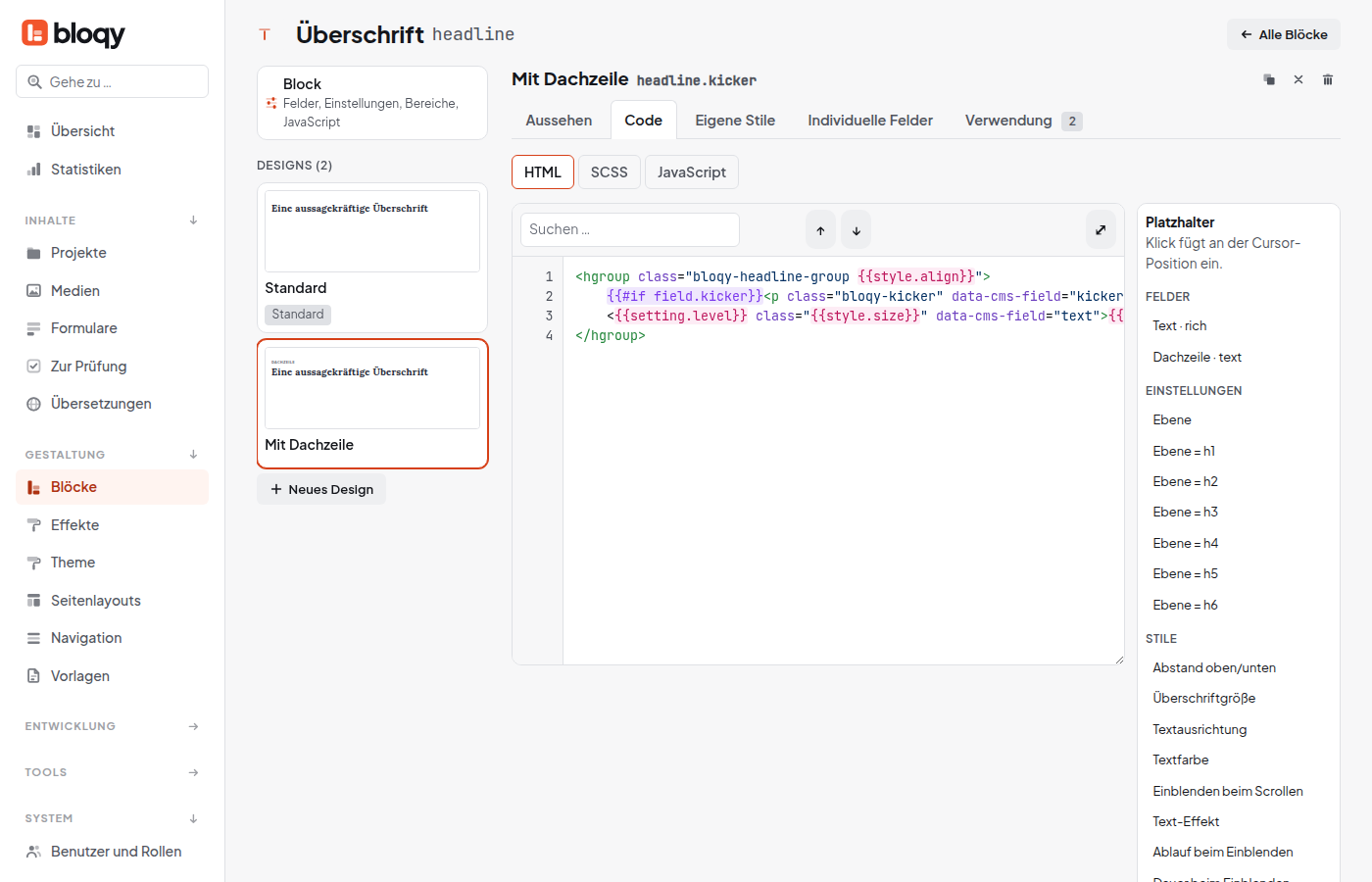The width and height of the screenshot is (1372, 882).
Task: Focus the Gehe zu search field
Action: coord(113,82)
